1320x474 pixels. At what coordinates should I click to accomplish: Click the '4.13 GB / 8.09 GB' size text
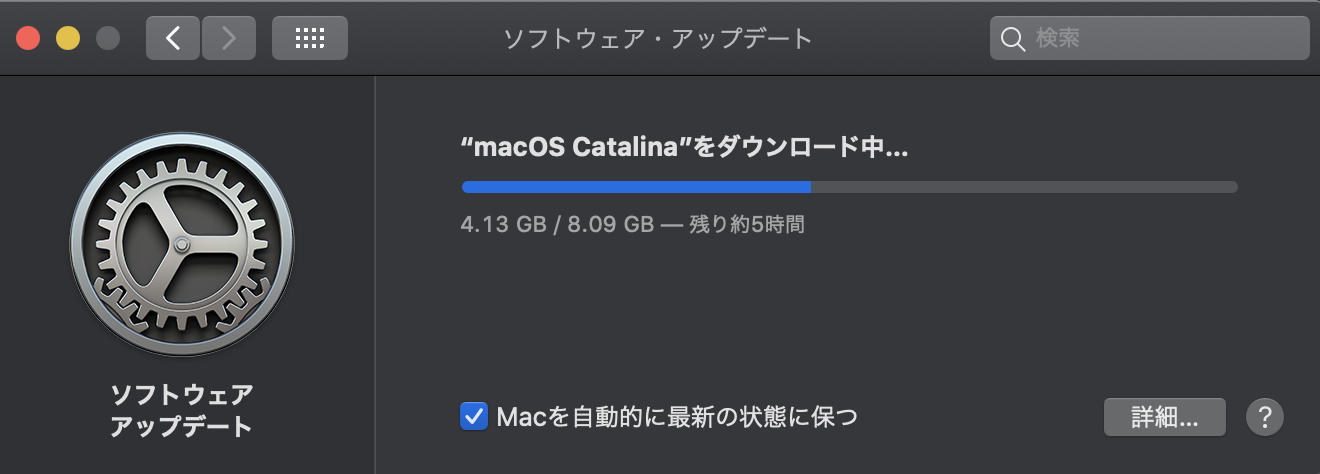[x=556, y=224]
